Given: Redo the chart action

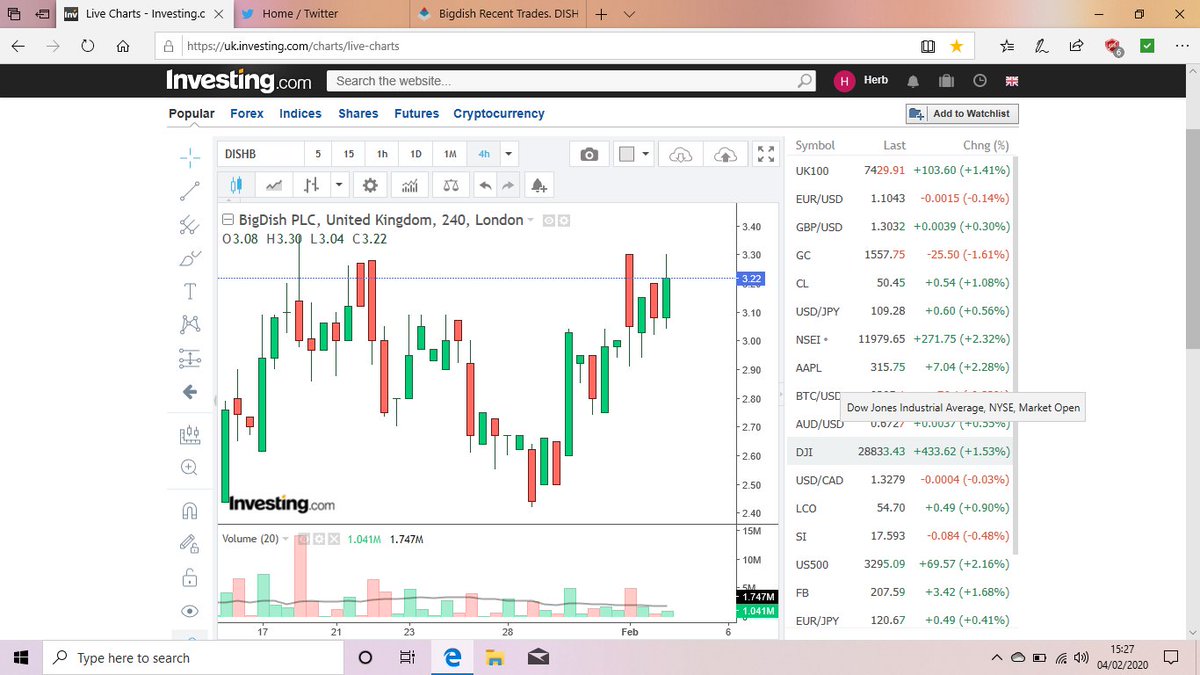Looking at the screenshot, I should click(509, 185).
